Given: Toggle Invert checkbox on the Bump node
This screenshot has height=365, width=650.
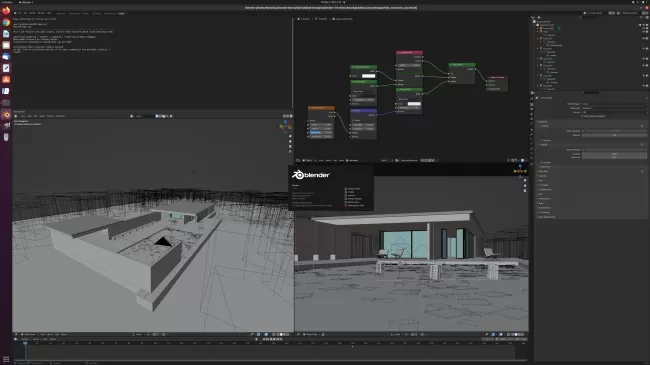Looking at the screenshot, I should [353, 121].
